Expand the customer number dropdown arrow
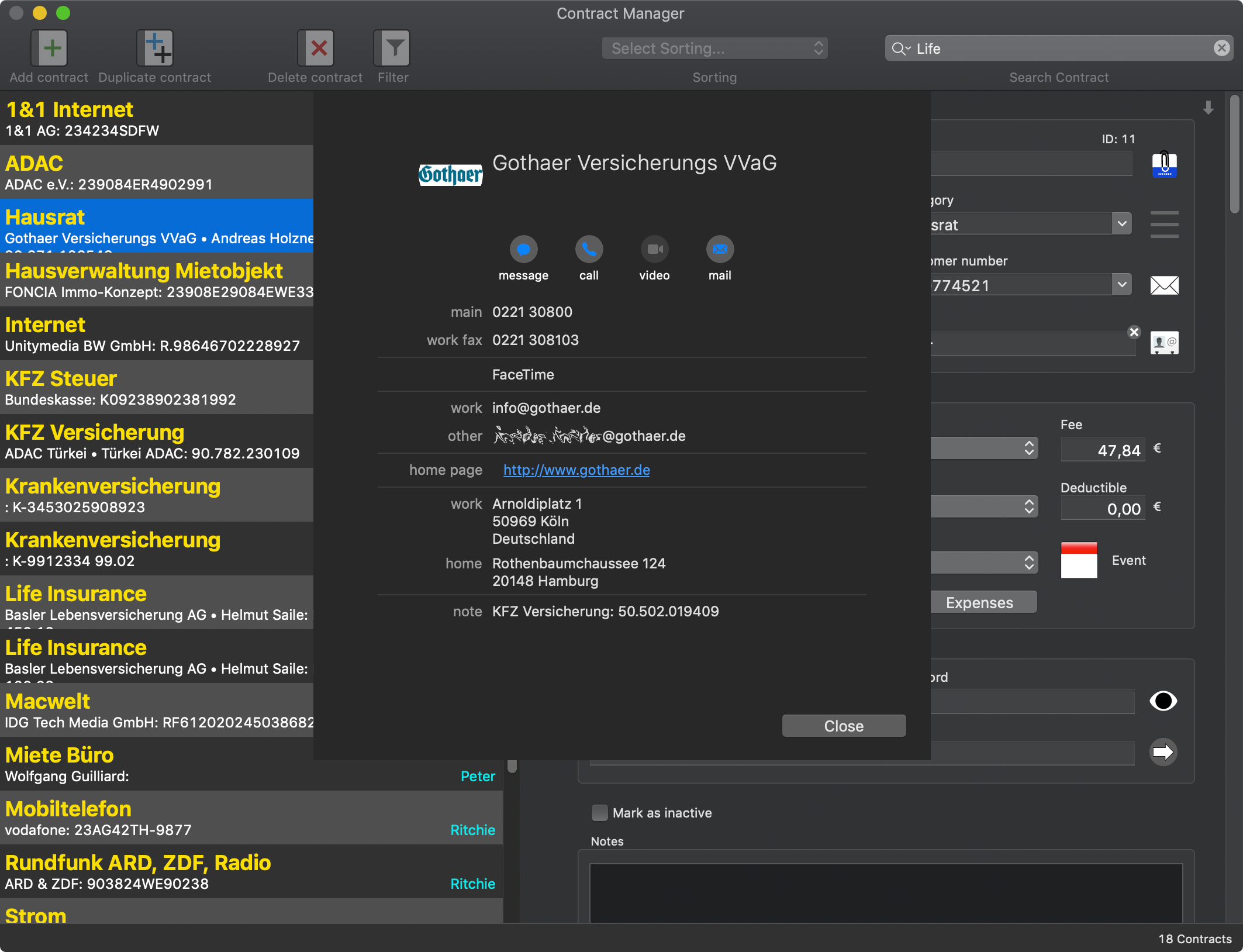This screenshot has height=952, width=1243. point(1122,284)
